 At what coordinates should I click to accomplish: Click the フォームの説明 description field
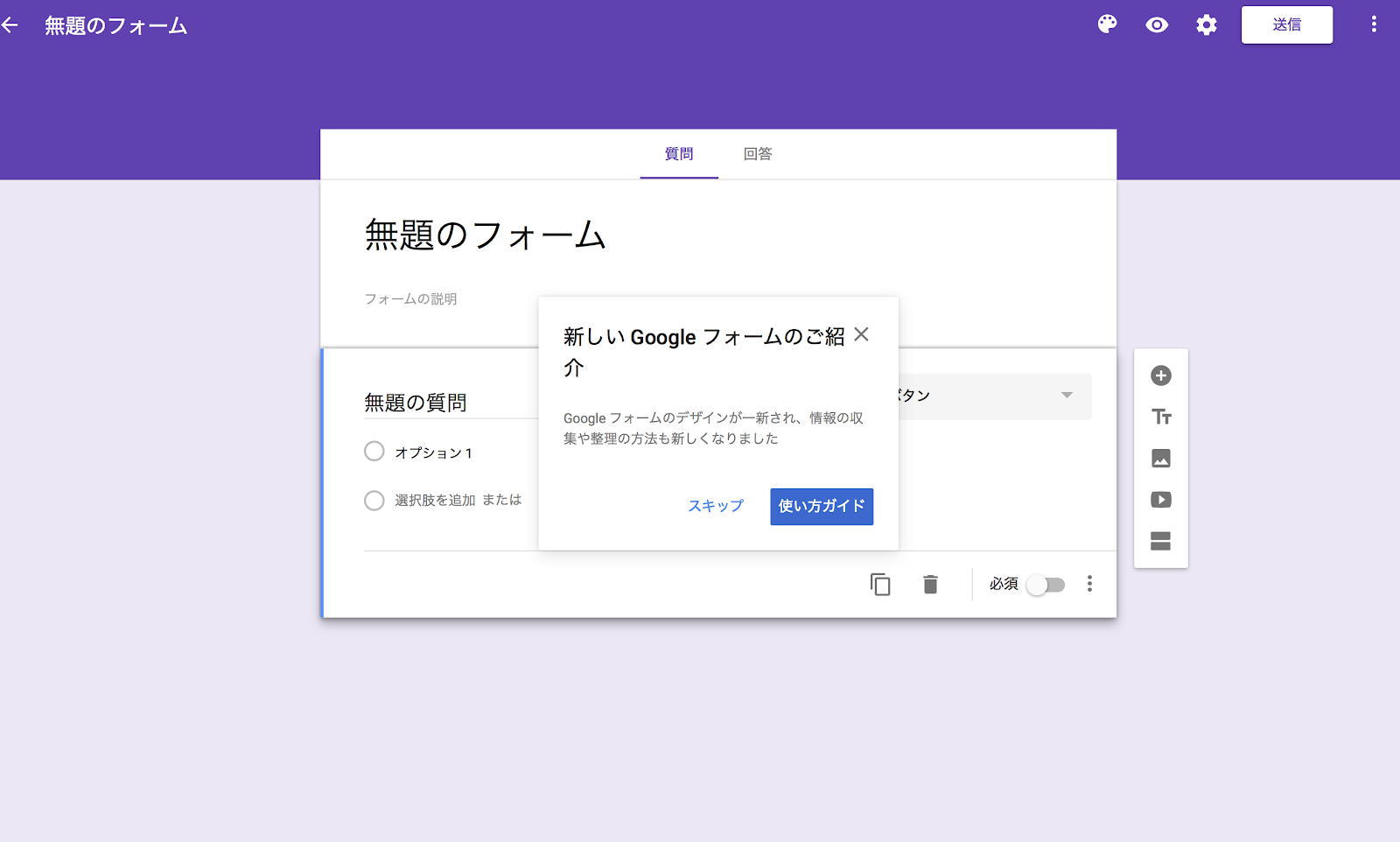(x=411, y=298)
